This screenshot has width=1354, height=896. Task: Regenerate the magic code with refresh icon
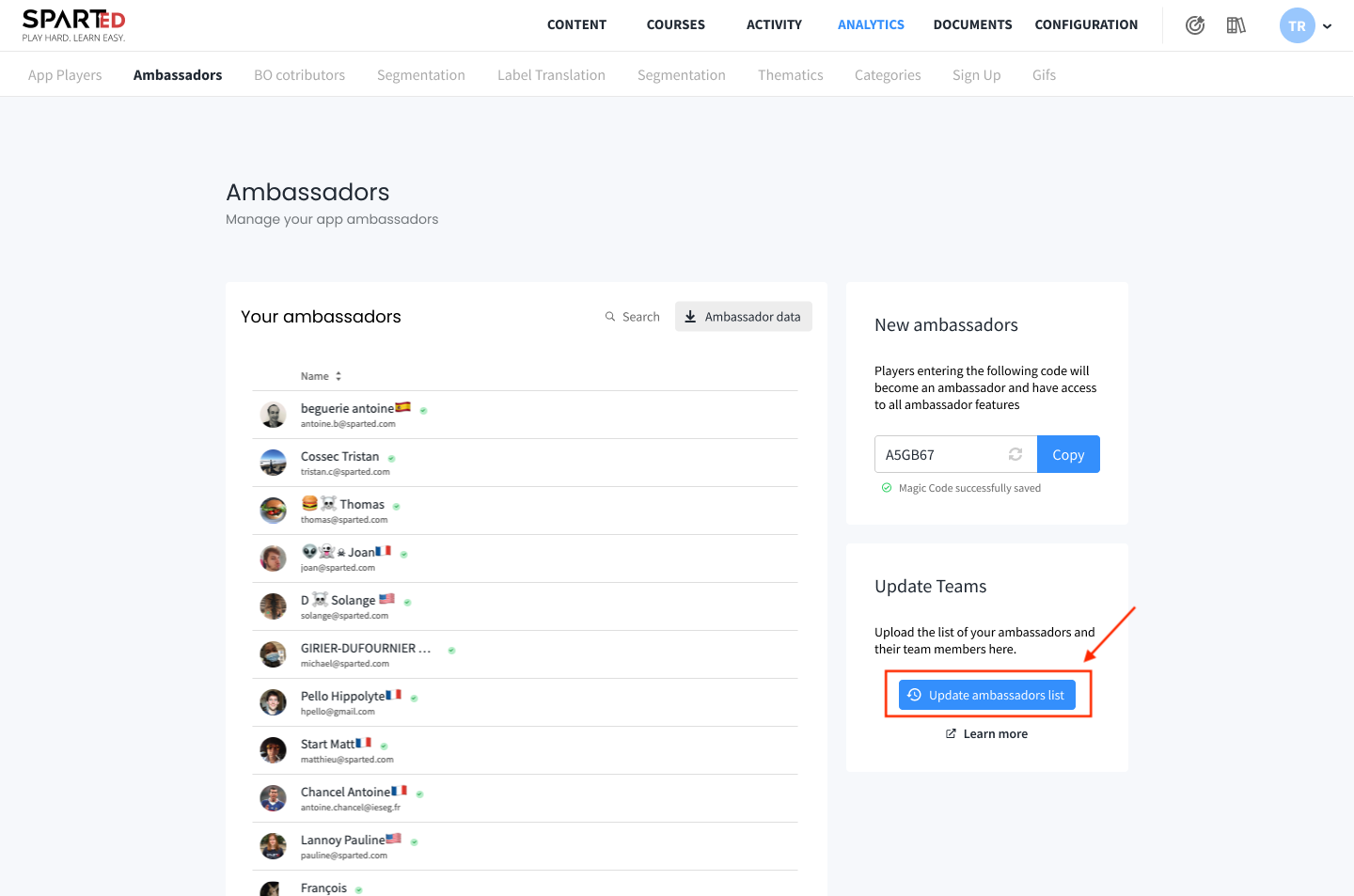[x=1015, y=454]
